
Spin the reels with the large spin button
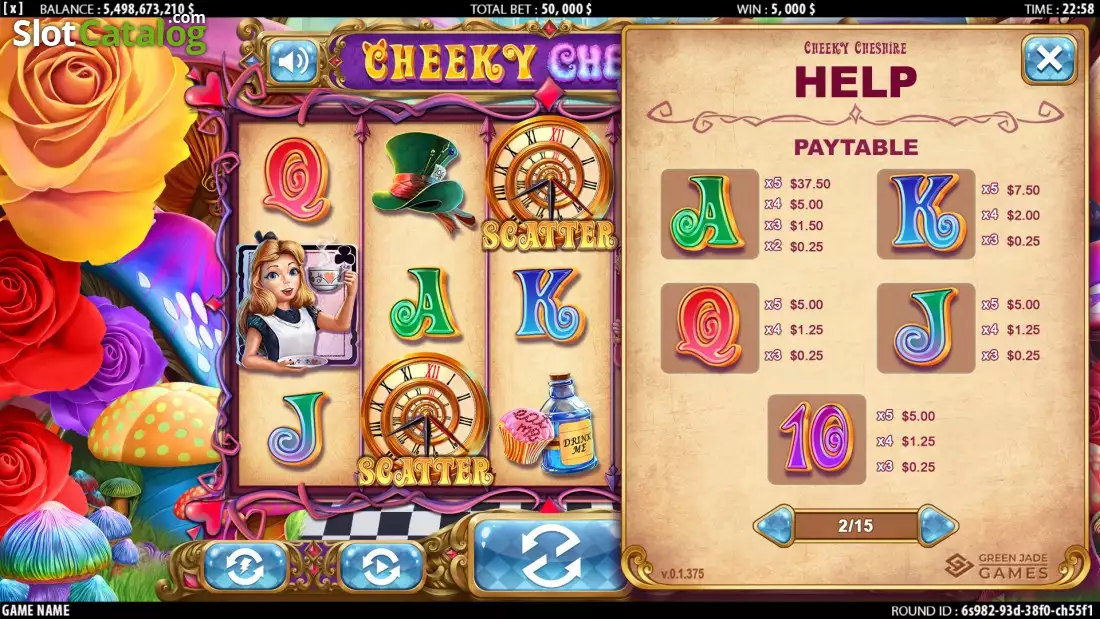547,558
